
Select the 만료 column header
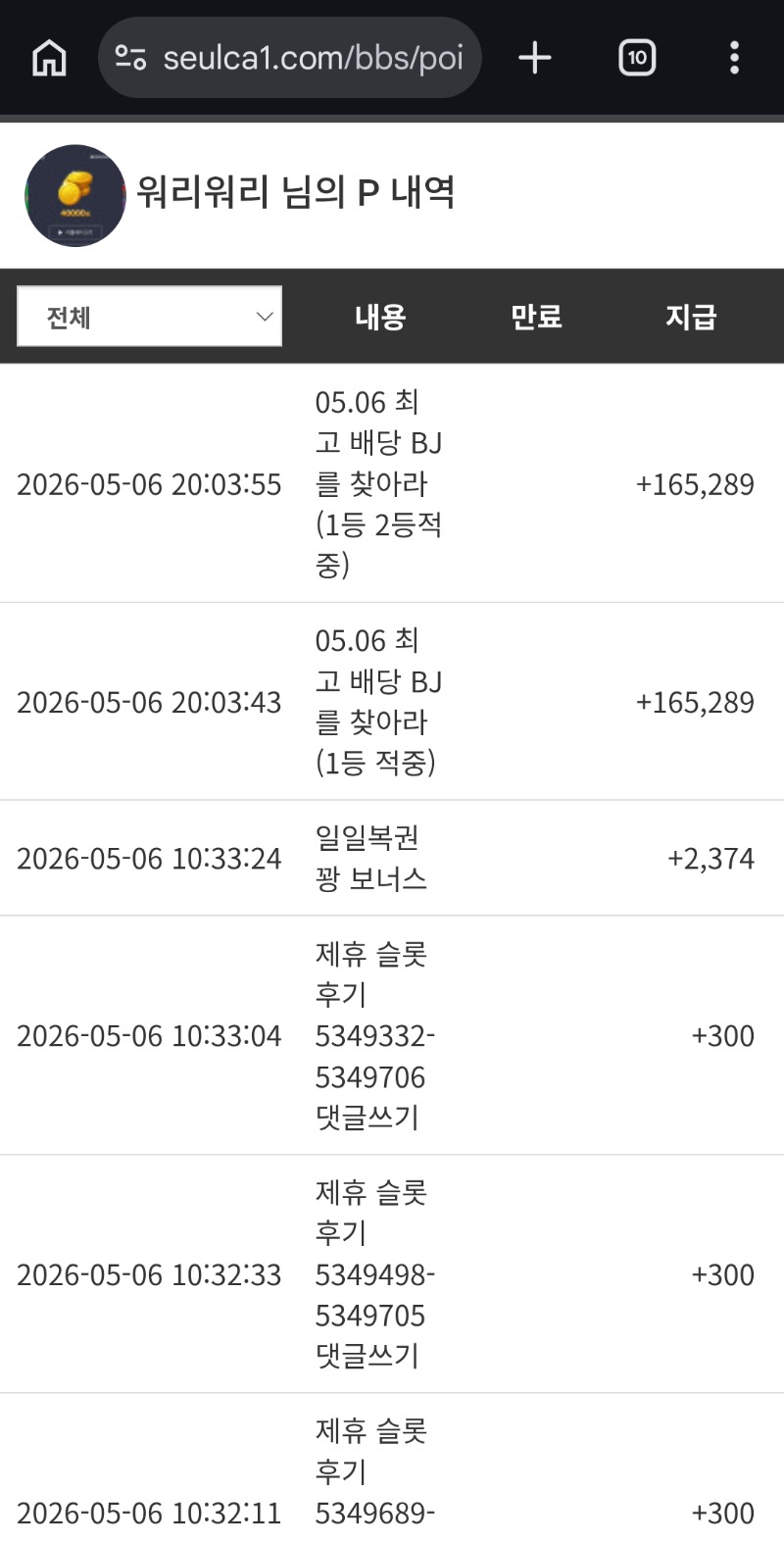536,317
